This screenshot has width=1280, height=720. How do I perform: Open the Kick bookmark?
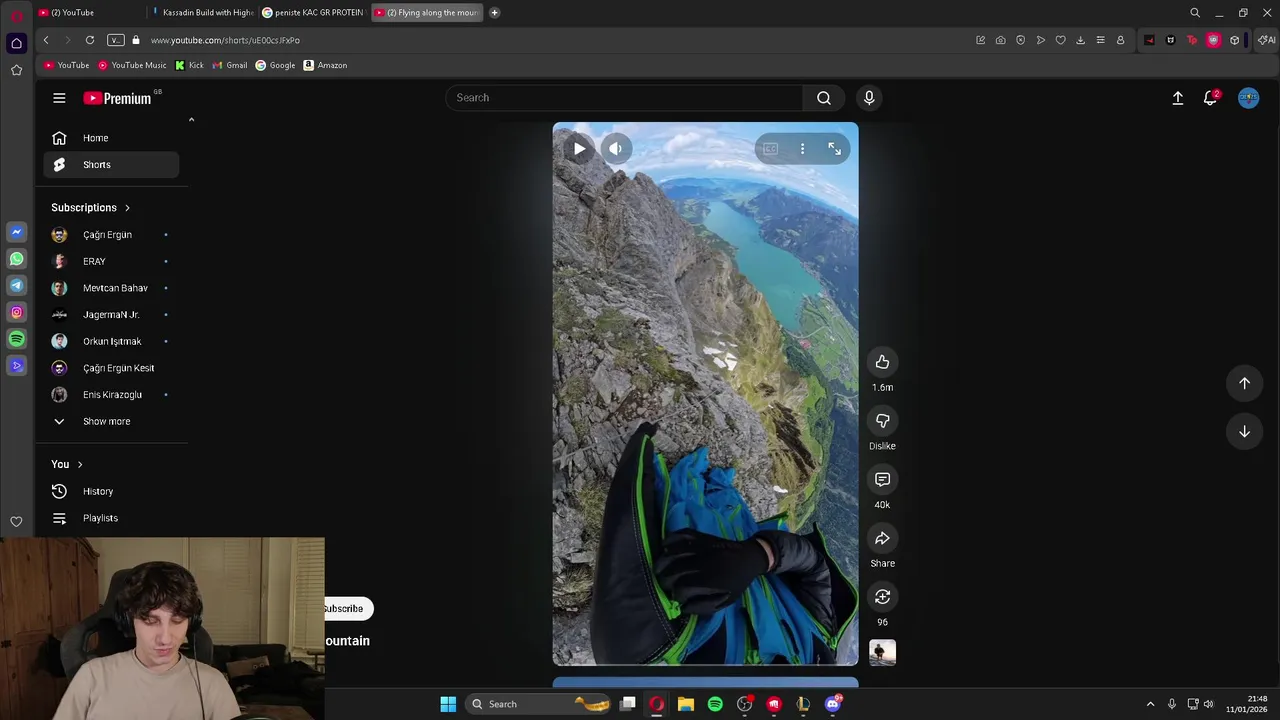[189, 65]
